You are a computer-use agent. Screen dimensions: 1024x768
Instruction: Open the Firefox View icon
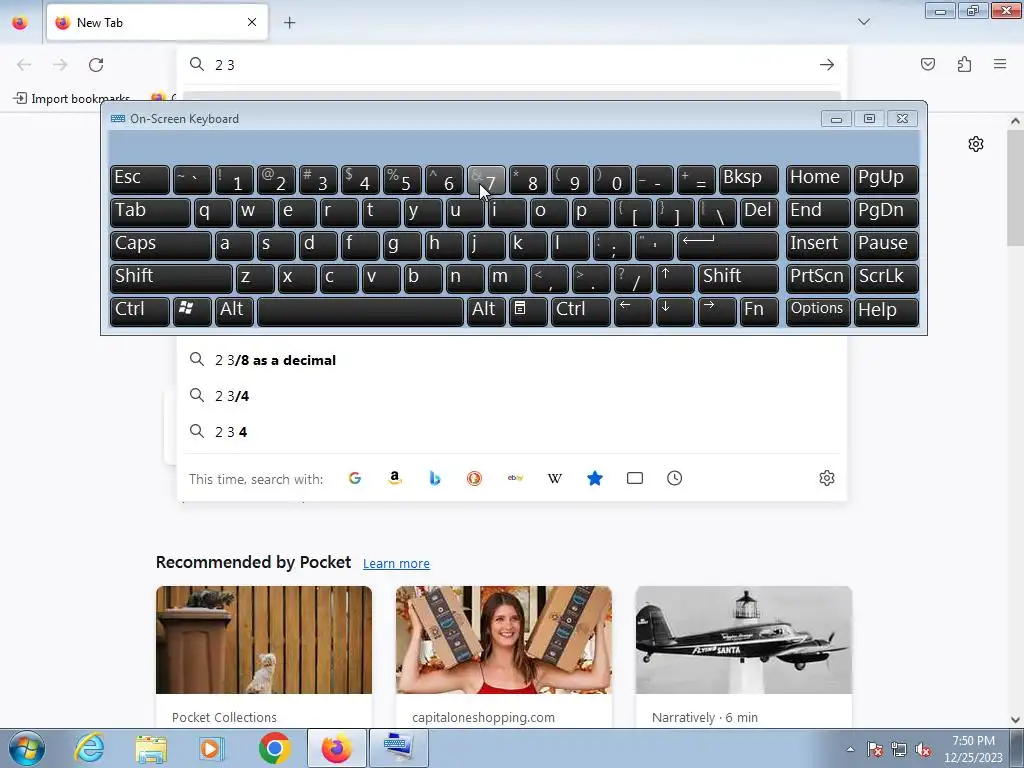(20, 23)
